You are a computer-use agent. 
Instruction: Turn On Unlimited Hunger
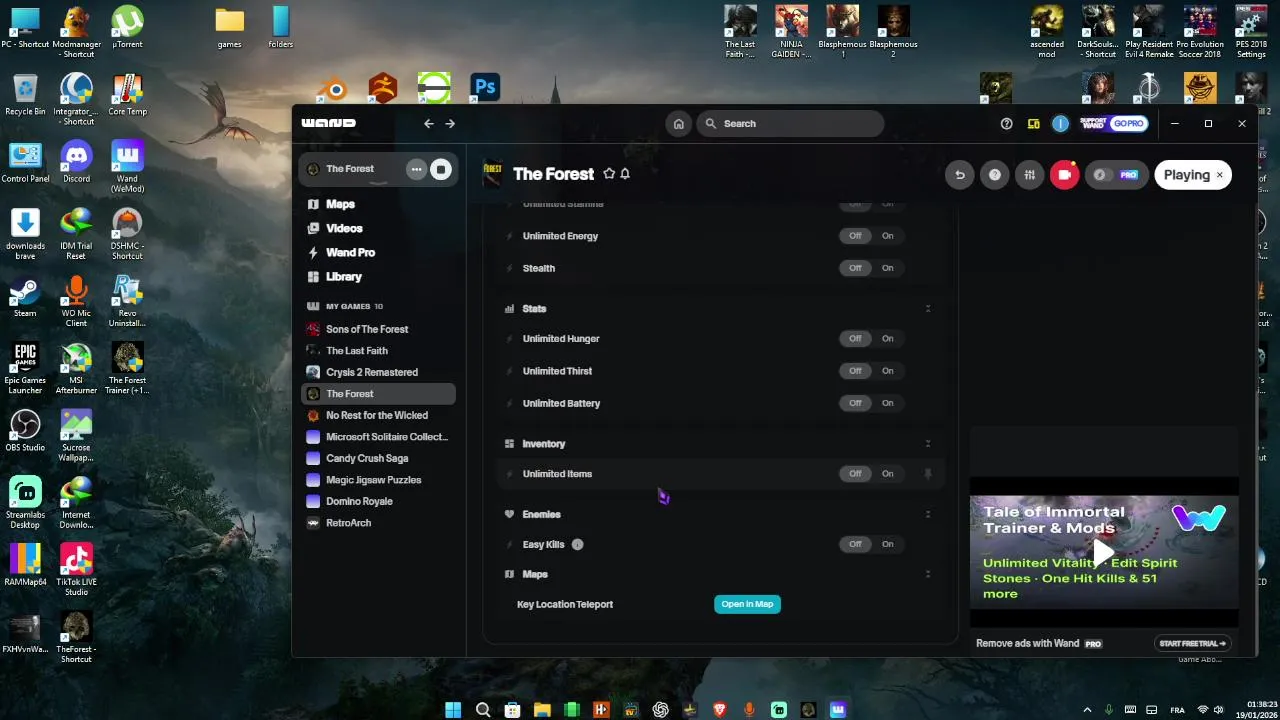(888, 339)
